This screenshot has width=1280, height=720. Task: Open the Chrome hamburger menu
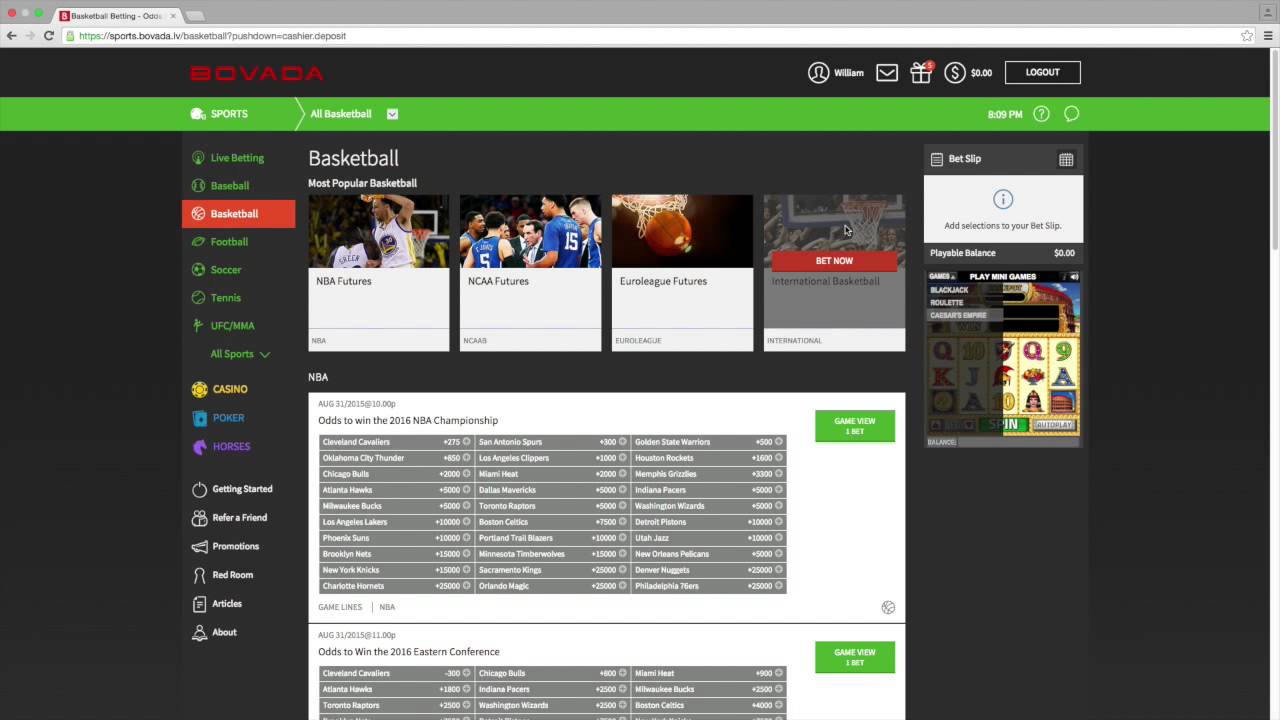(1268, 36)
